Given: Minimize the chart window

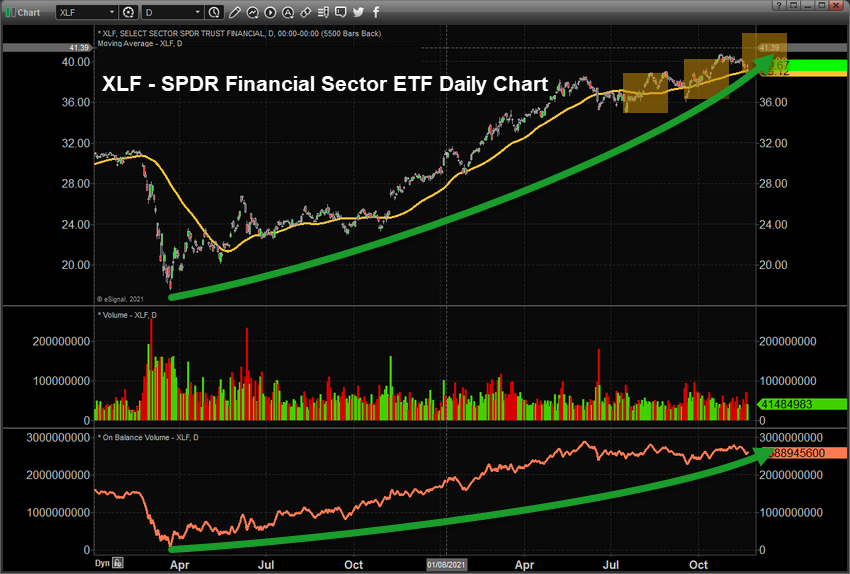Looking at the screenshot, I should (807, 5).
